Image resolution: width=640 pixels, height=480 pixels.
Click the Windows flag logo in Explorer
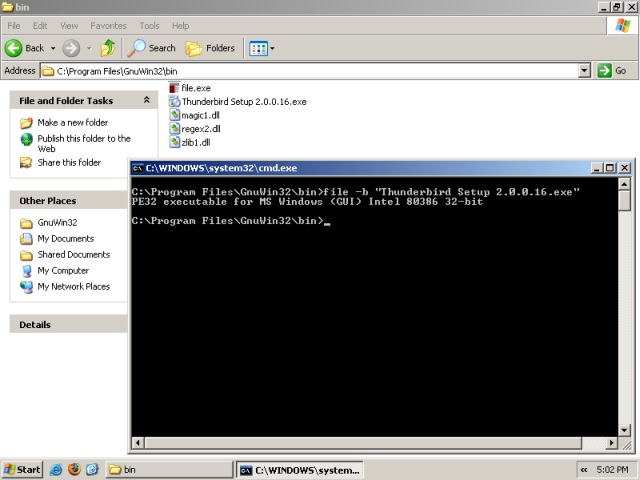click(x=622, y=25)
